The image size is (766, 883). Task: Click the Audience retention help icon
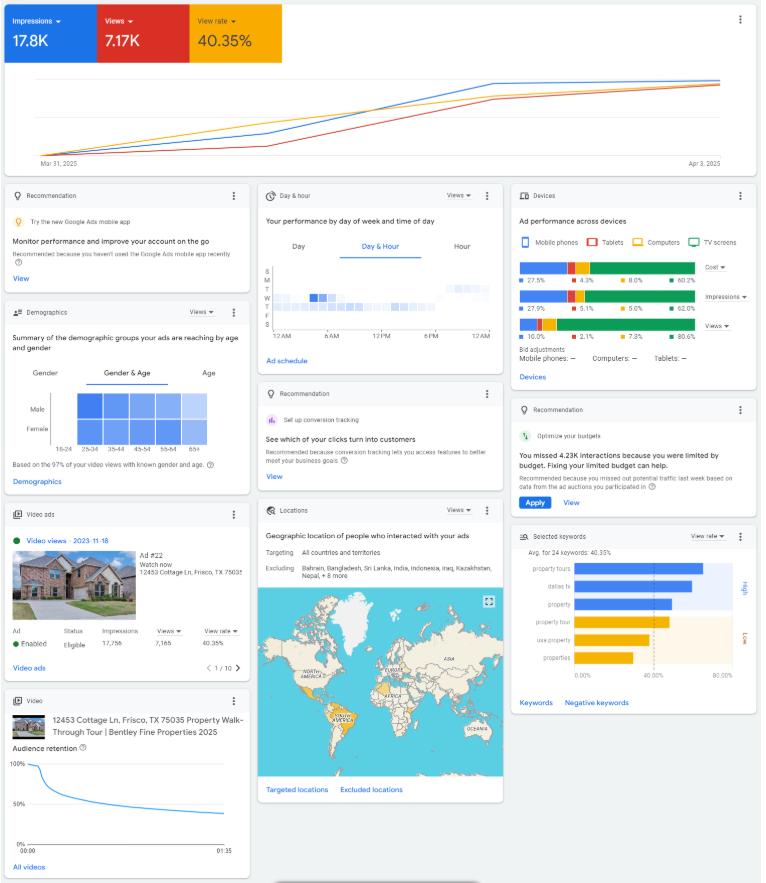coord(83,747)
